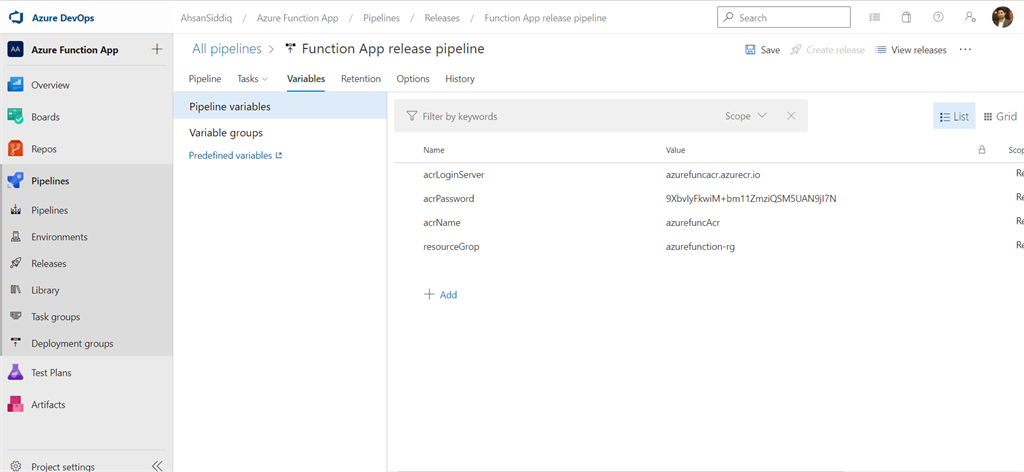Click the lock column header icon
The width and height of the screenshot is (1024, 472).
click(982, 149)
